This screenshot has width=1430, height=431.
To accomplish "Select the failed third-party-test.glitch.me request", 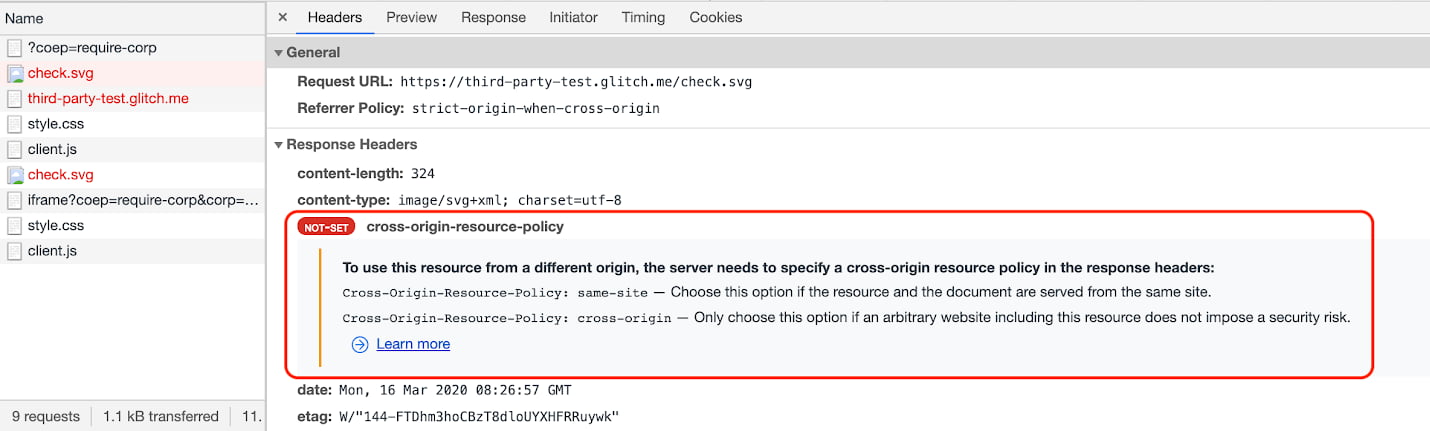I will pyautogui.click(x=108, y=99).
